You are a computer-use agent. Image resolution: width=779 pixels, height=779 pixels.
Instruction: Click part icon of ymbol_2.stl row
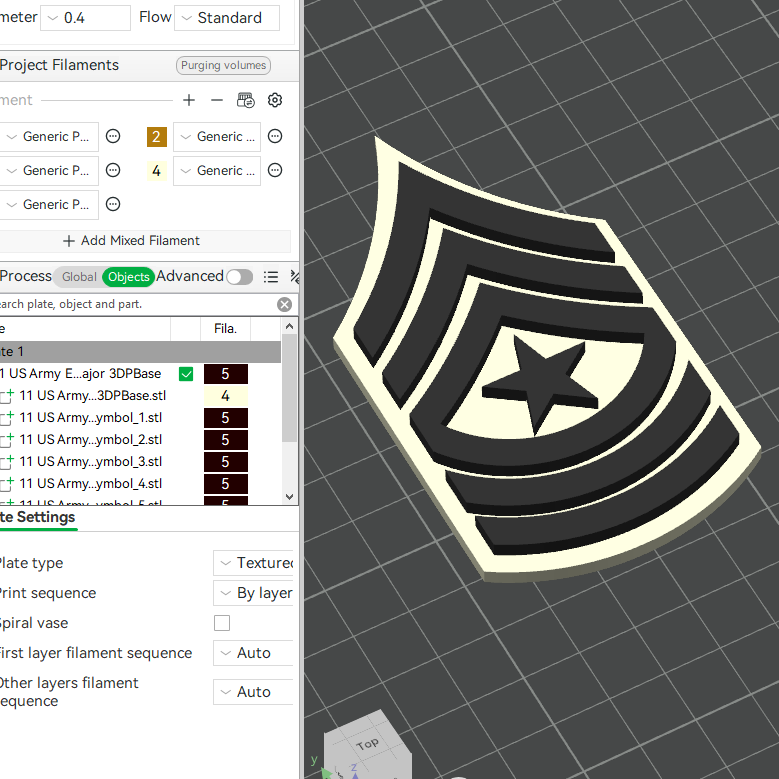pyautogui.click(x=7, y=440)
